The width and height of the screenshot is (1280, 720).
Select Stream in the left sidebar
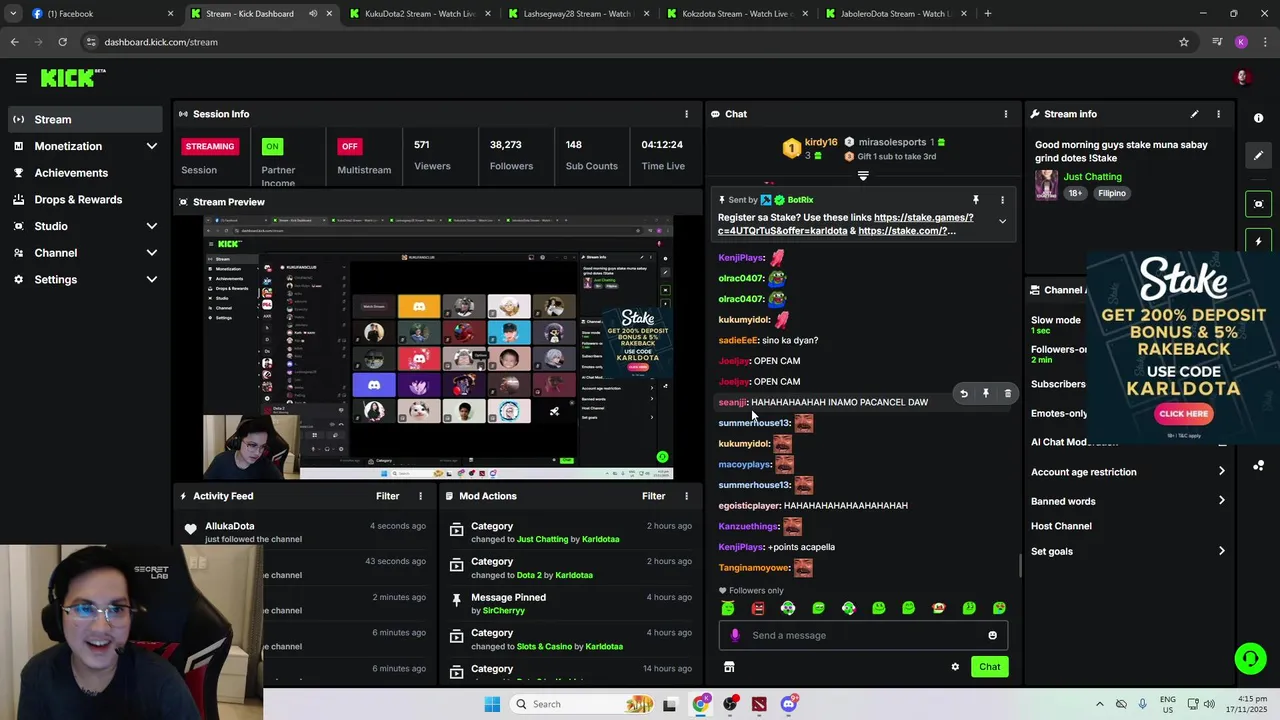85,119
